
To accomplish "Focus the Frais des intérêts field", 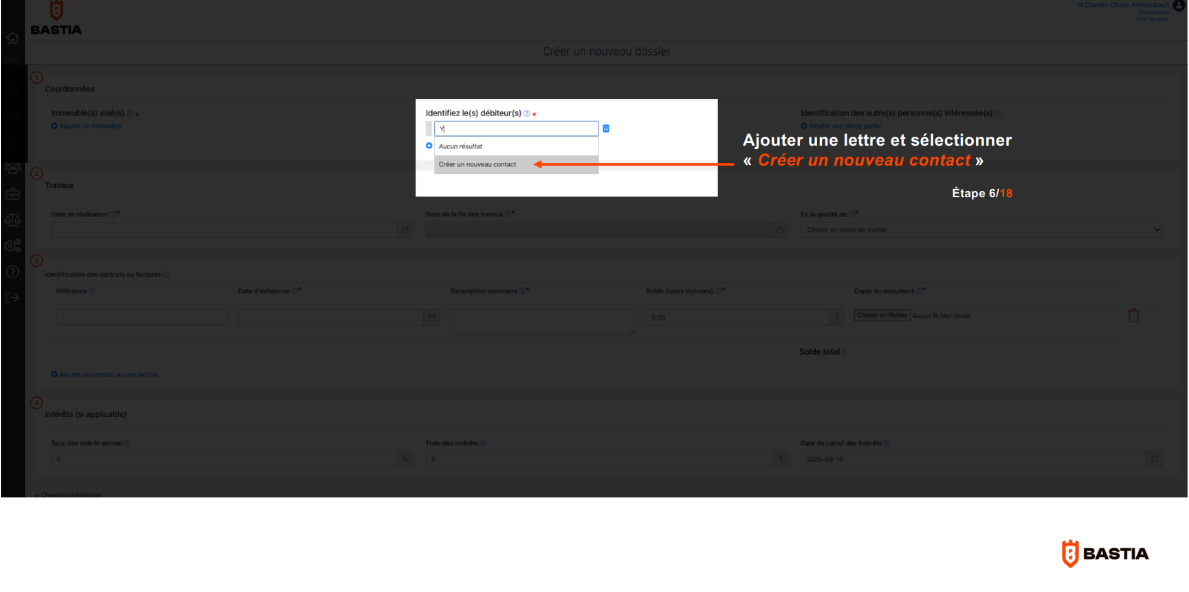I will (599, 459).
